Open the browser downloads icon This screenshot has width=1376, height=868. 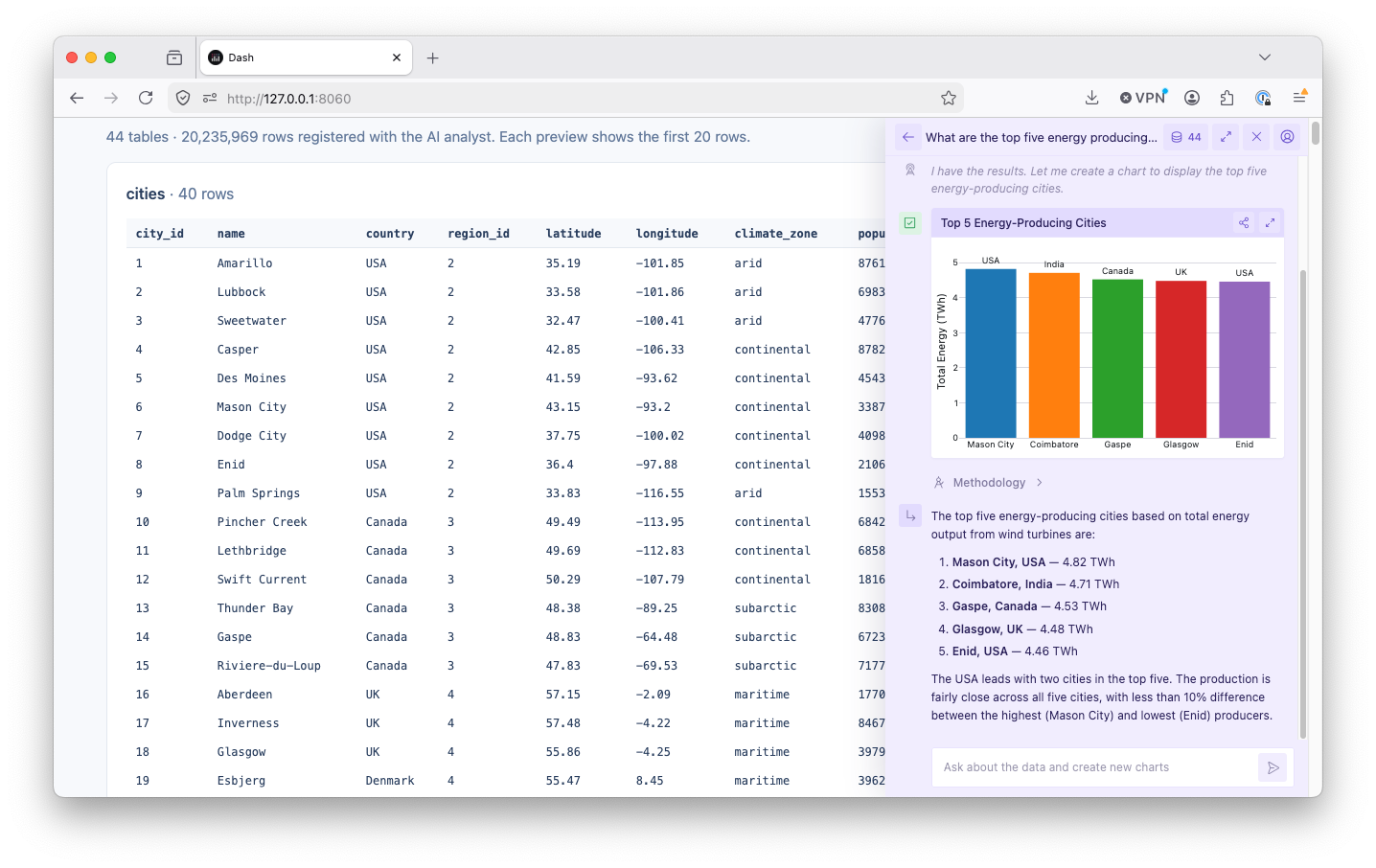pyautogui.click(x=1091, y=98)
